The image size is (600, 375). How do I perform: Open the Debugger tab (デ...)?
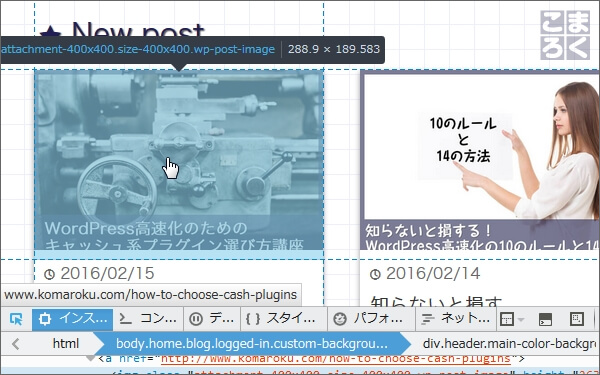[x=212, y=319]
